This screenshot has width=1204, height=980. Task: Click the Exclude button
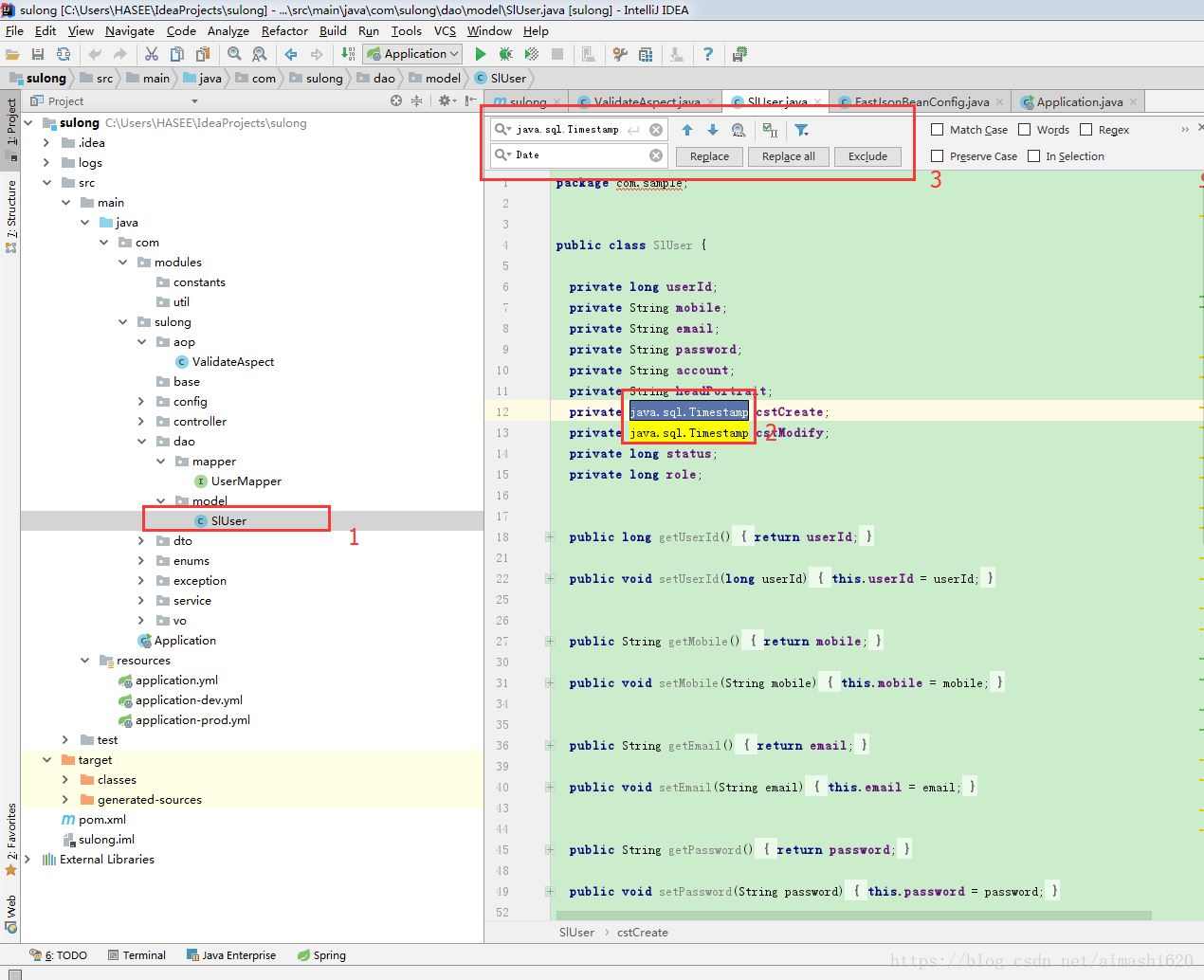[x=867, y=156]
